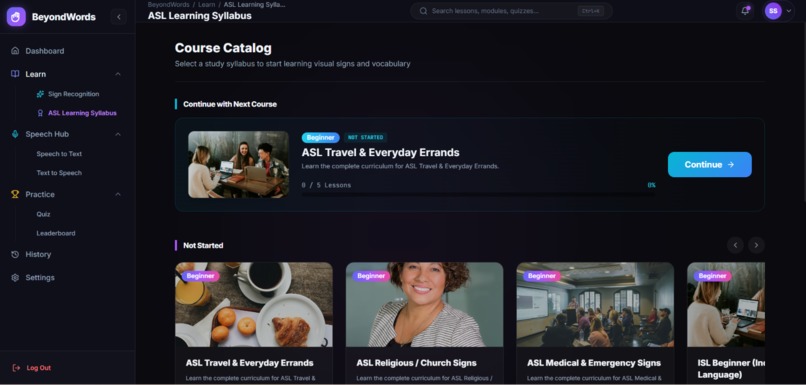Screen dimensions: 806x385
Task: Open ASL Medical & Emergency Signs card image
Action: pyautogui.click(x=595, y=304)
